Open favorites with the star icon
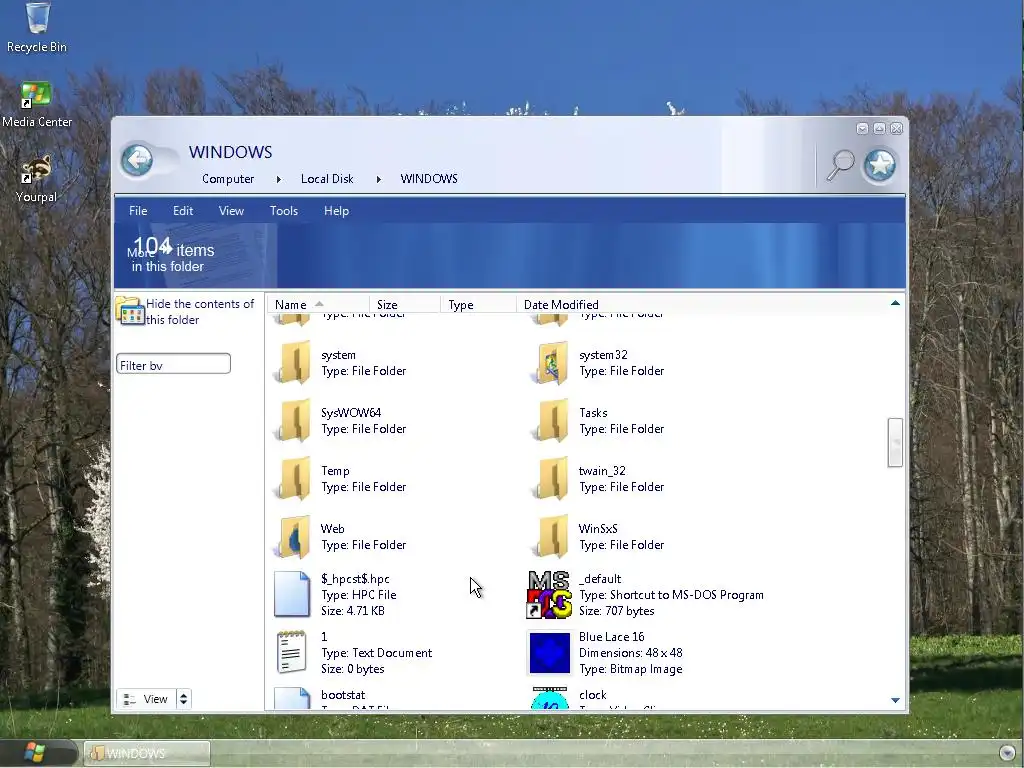The image size is (1024, 768). (x=880, y=165)
